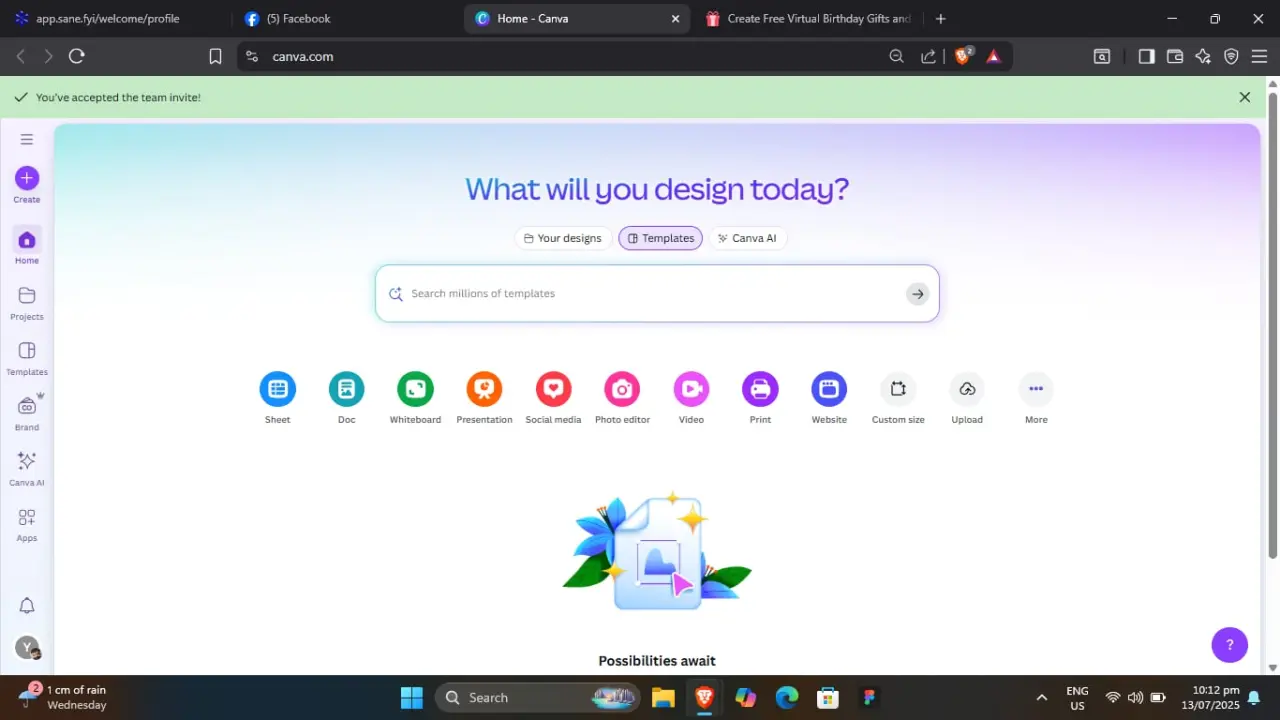
Task: Open Brave Rewards triangle icon
Action: point(993,56)
